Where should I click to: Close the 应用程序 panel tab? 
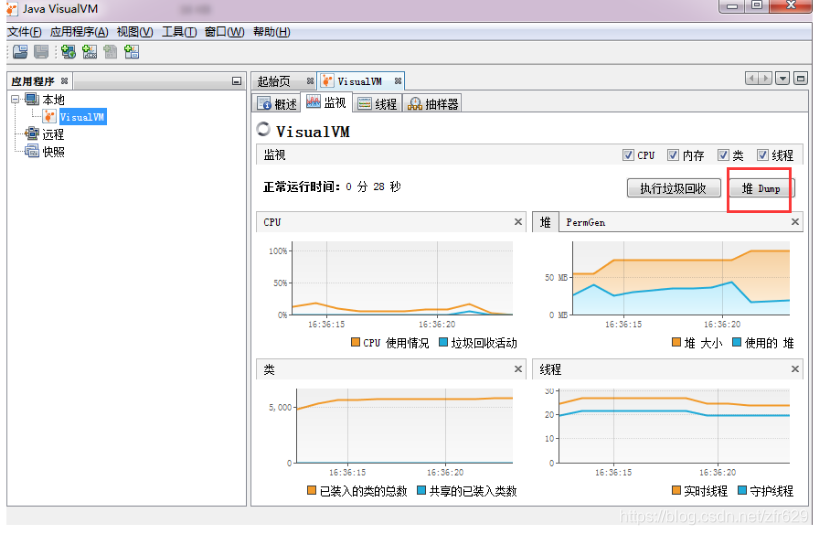(64, 81)
